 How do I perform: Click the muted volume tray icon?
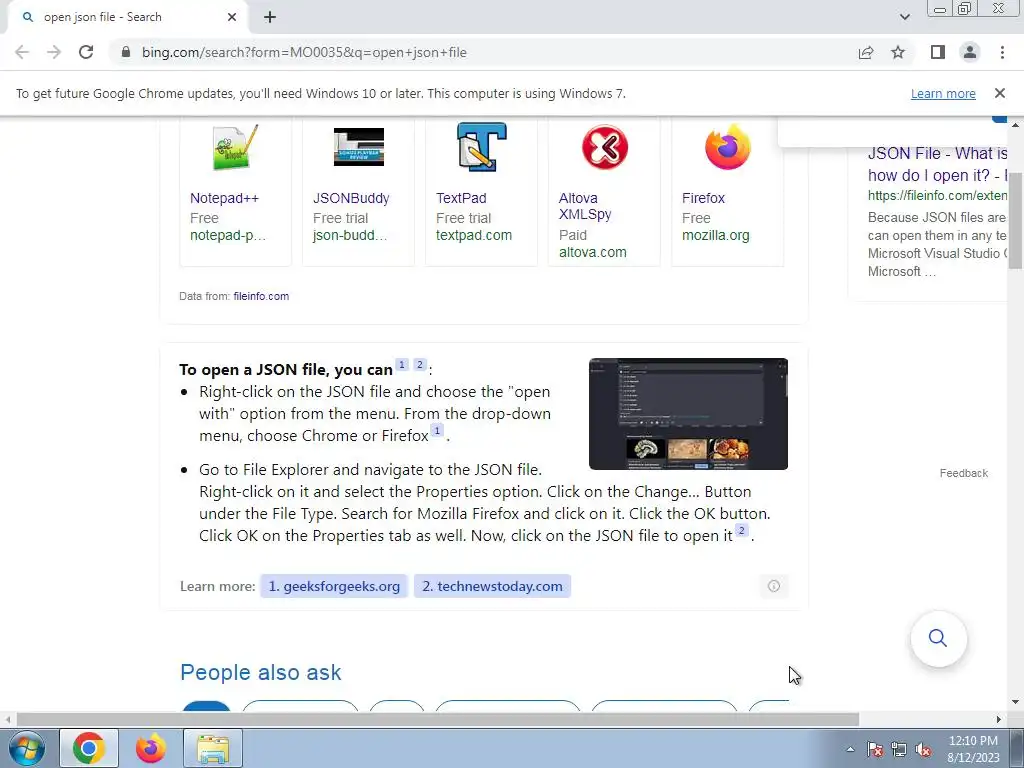[x=923, y=749]
